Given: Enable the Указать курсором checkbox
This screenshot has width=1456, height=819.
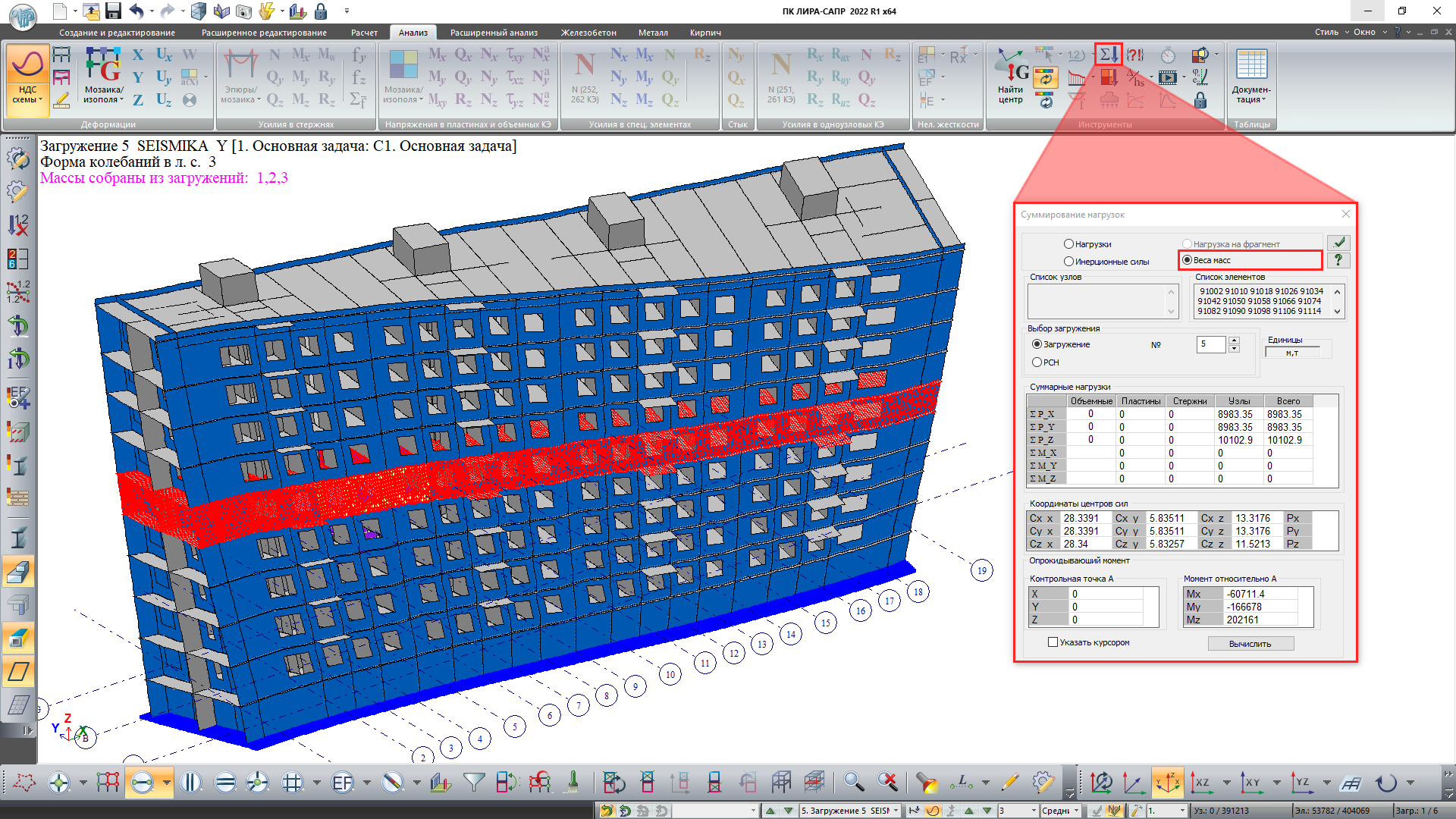Looking at the screenshot, I should (x=1053, y=642).
